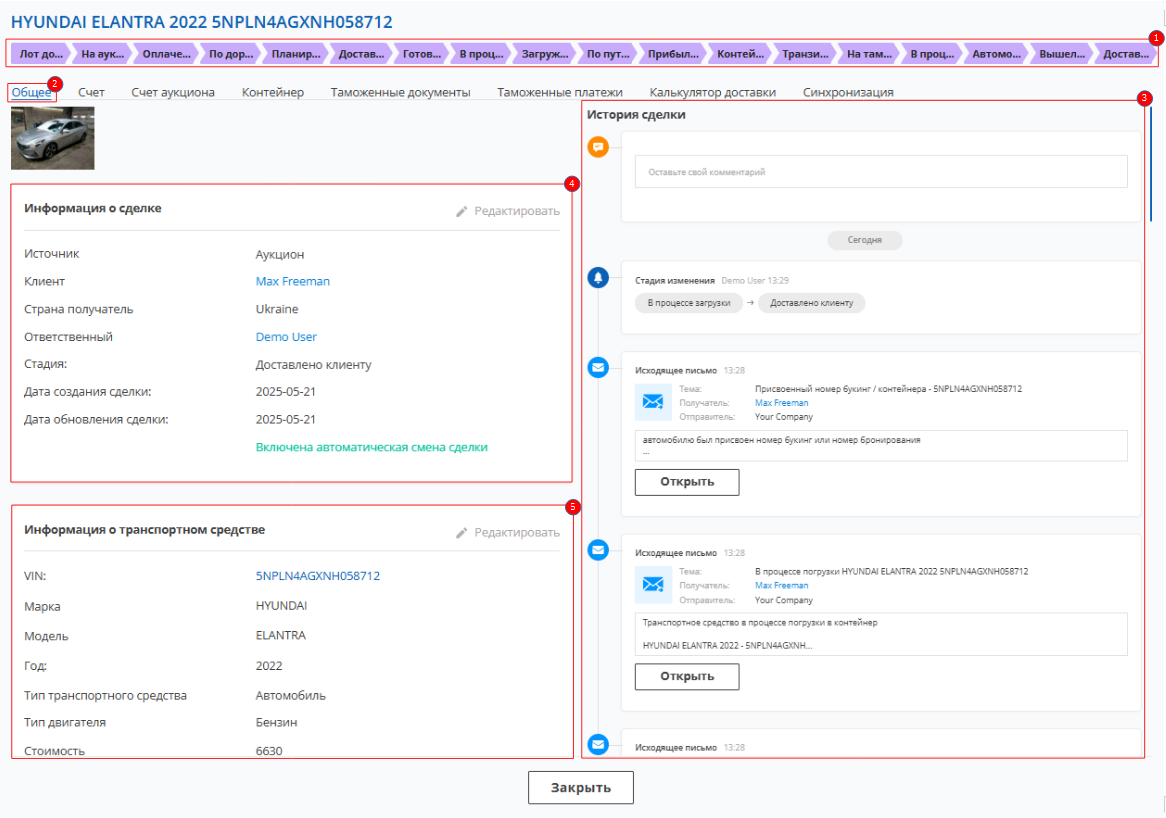This screenshot has height=818, width=1166.
Task: Open the responsible Demo User link
Action: tap(286, 337)
